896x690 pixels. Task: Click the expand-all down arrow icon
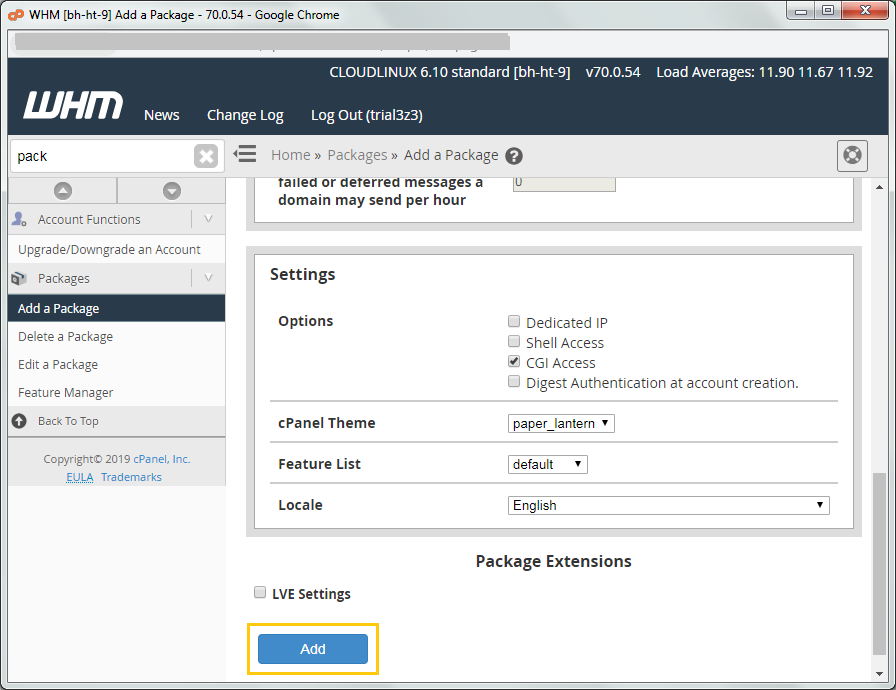click(x=171, y=191)
